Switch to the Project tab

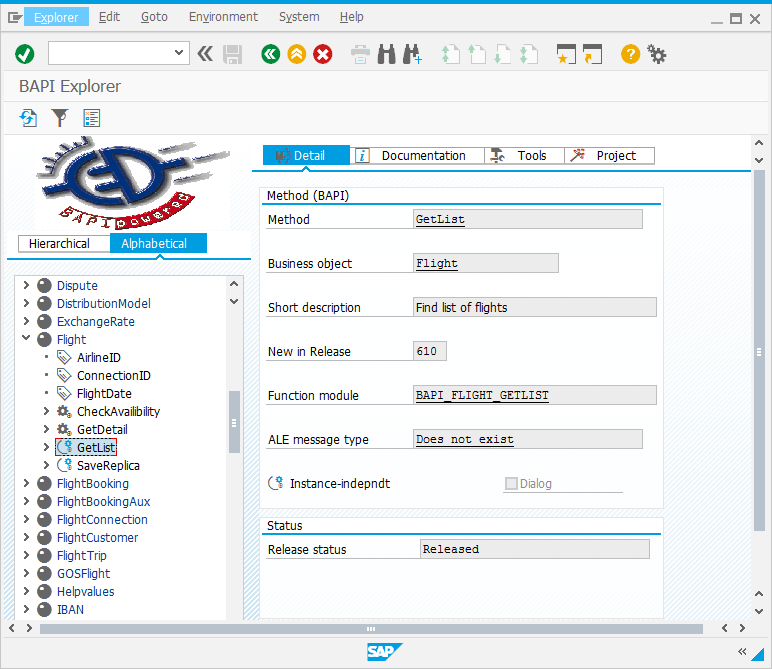[x=609, y=156]
